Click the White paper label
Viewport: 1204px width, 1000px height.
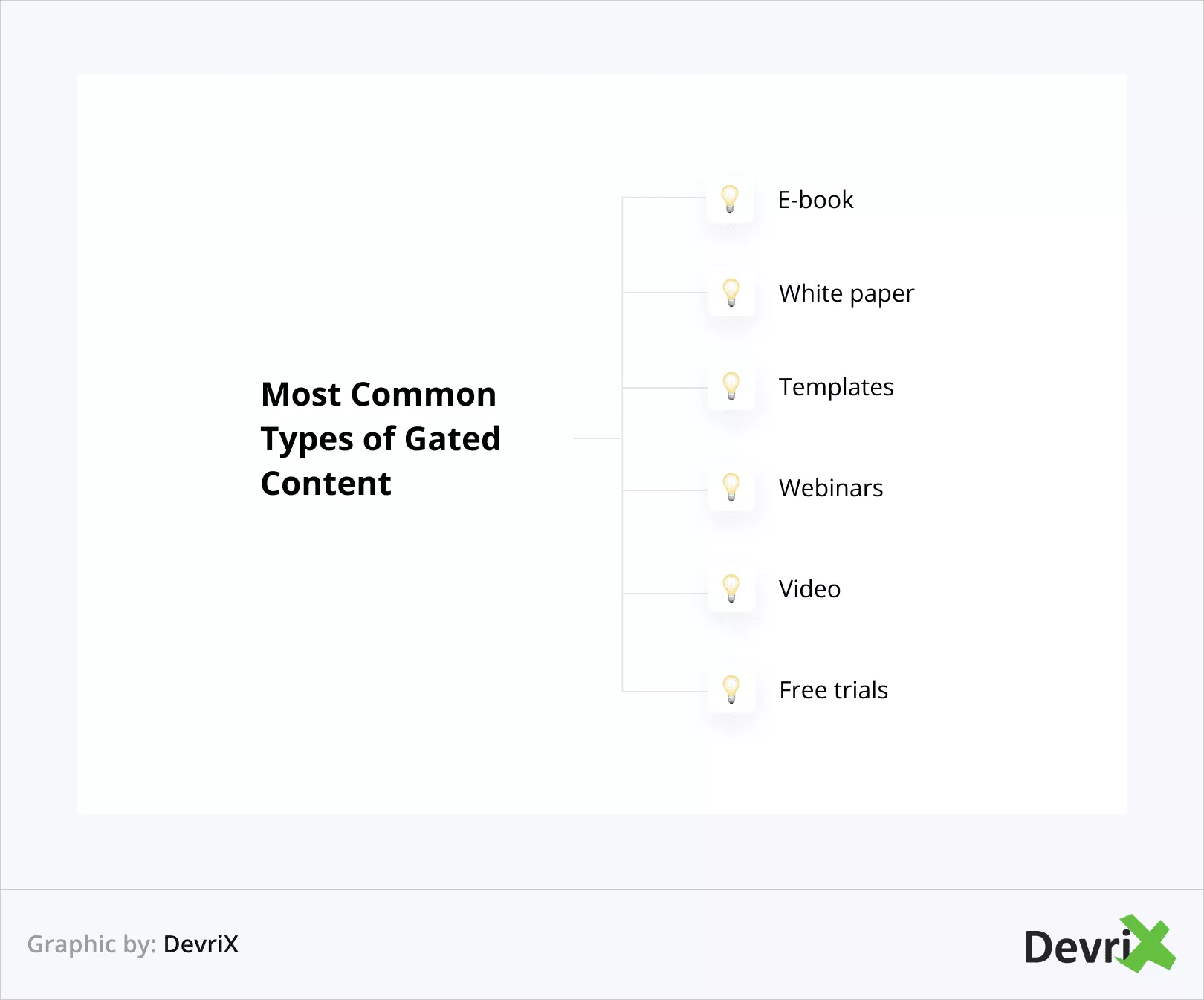pyautogui.click(x=846, y=293)
